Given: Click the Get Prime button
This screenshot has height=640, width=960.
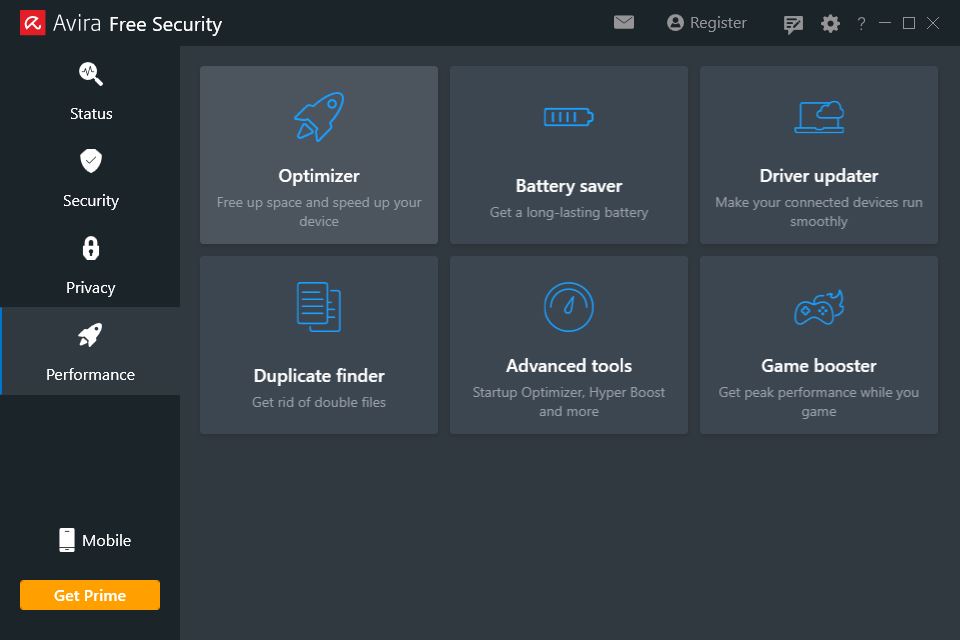Looking at the screenshot, I should pyautogui.click(x=90, y=595).
